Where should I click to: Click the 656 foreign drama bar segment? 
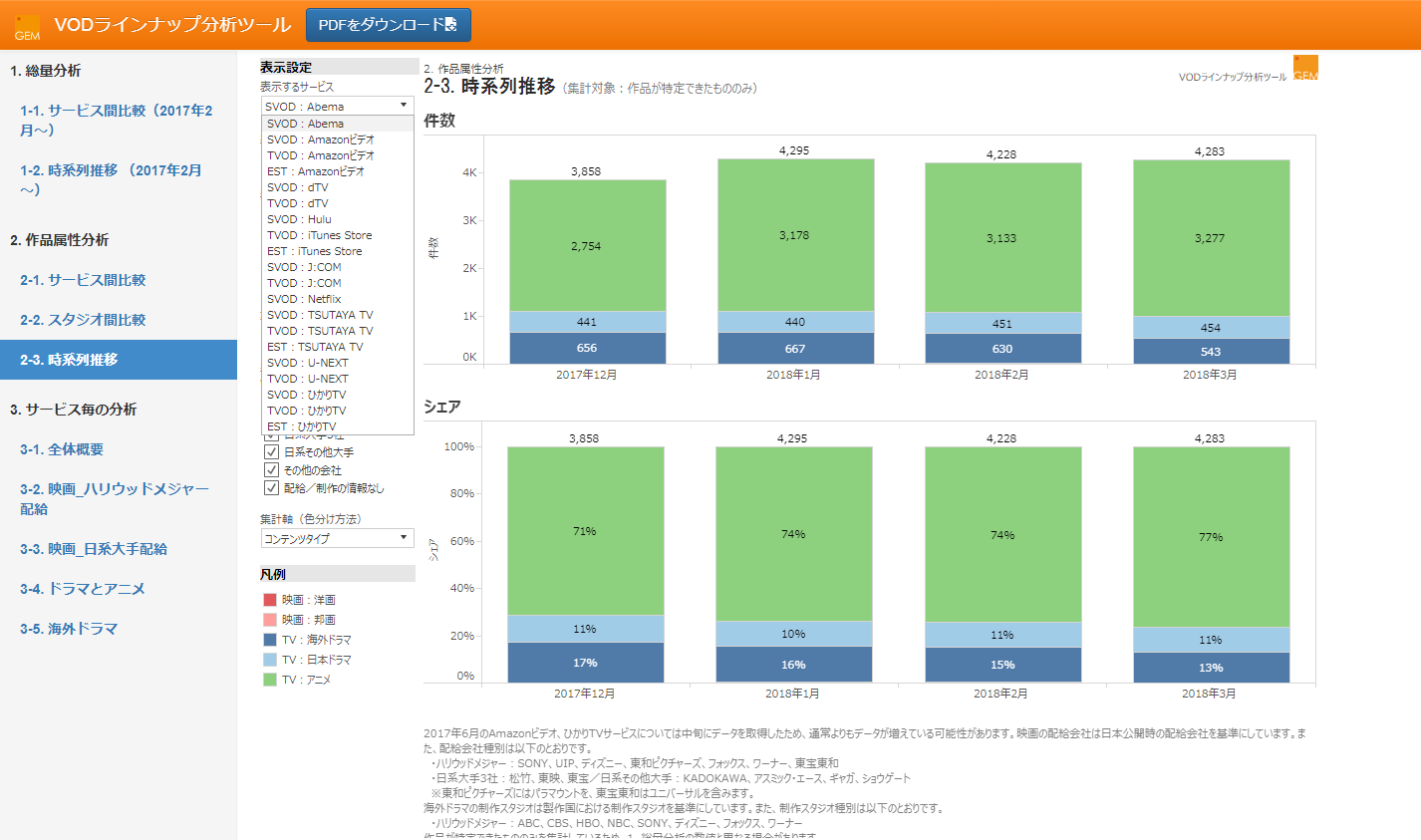point(587,348)
